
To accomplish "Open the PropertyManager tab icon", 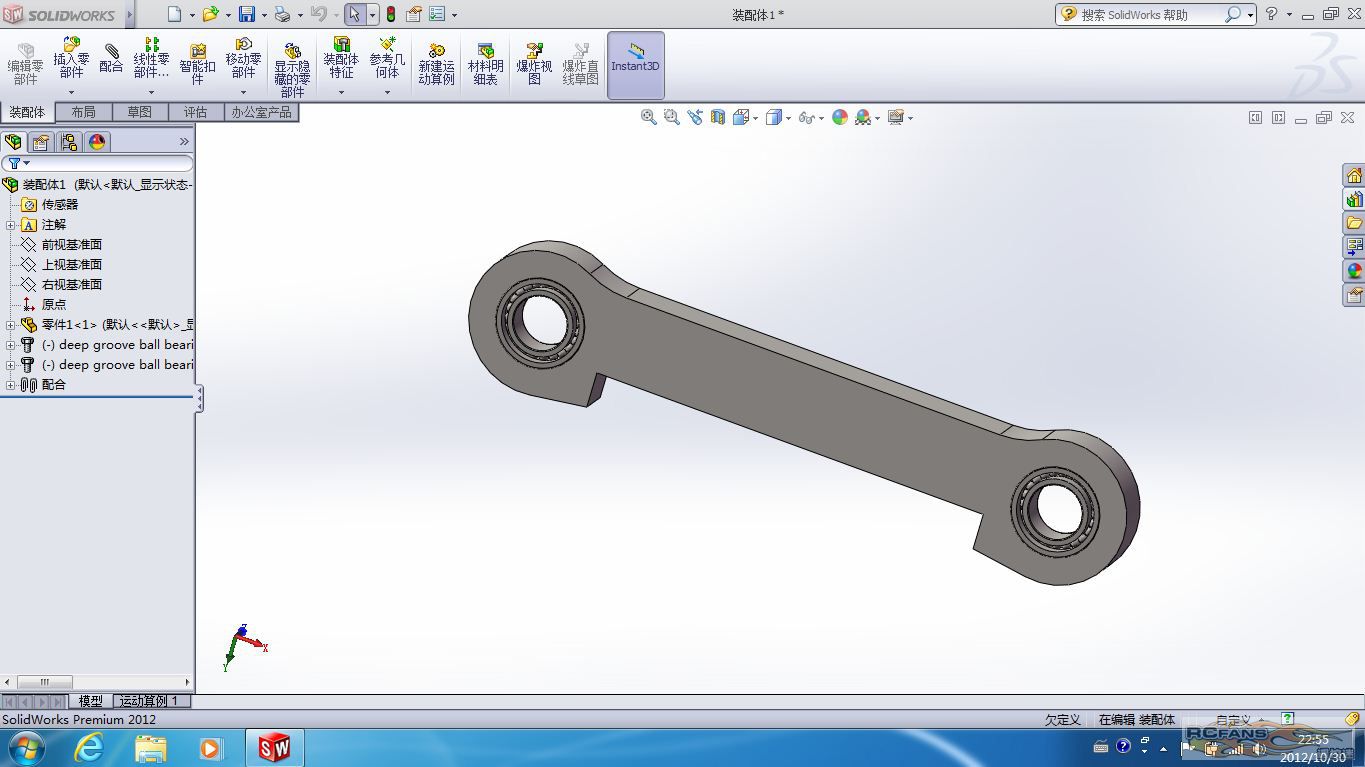I will (x=41, y=142).
